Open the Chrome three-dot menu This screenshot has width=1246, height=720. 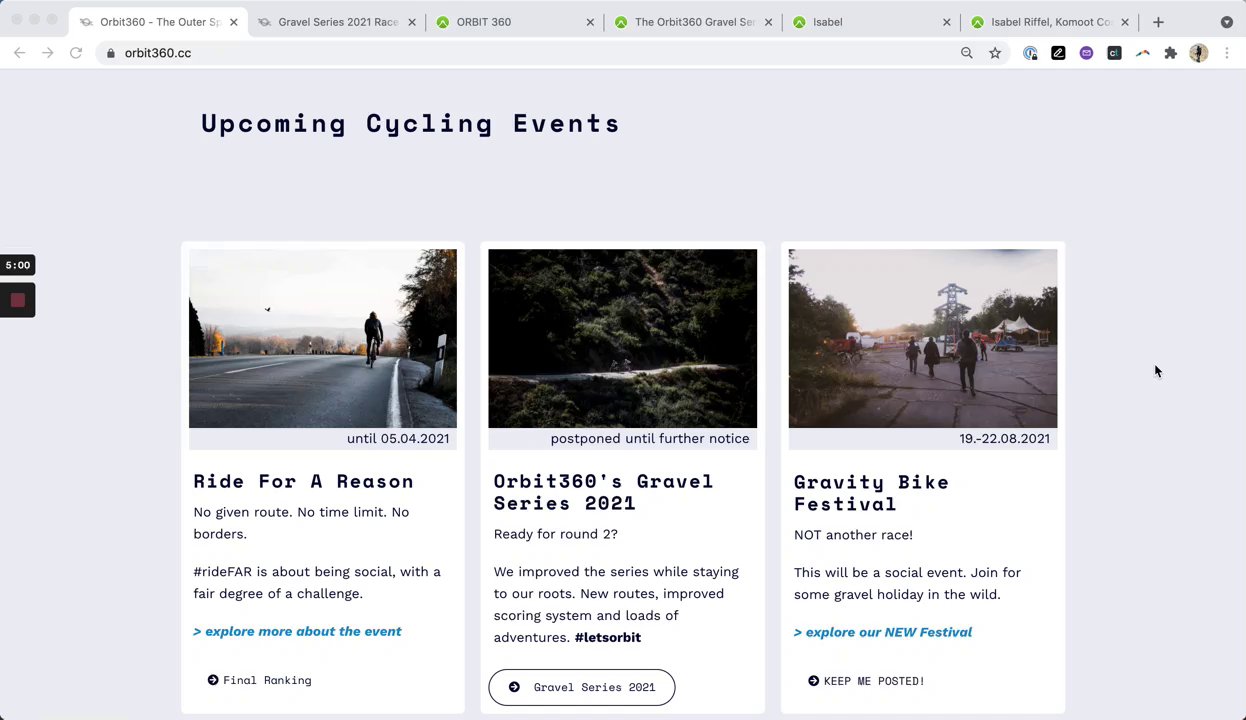(1227, 53)
